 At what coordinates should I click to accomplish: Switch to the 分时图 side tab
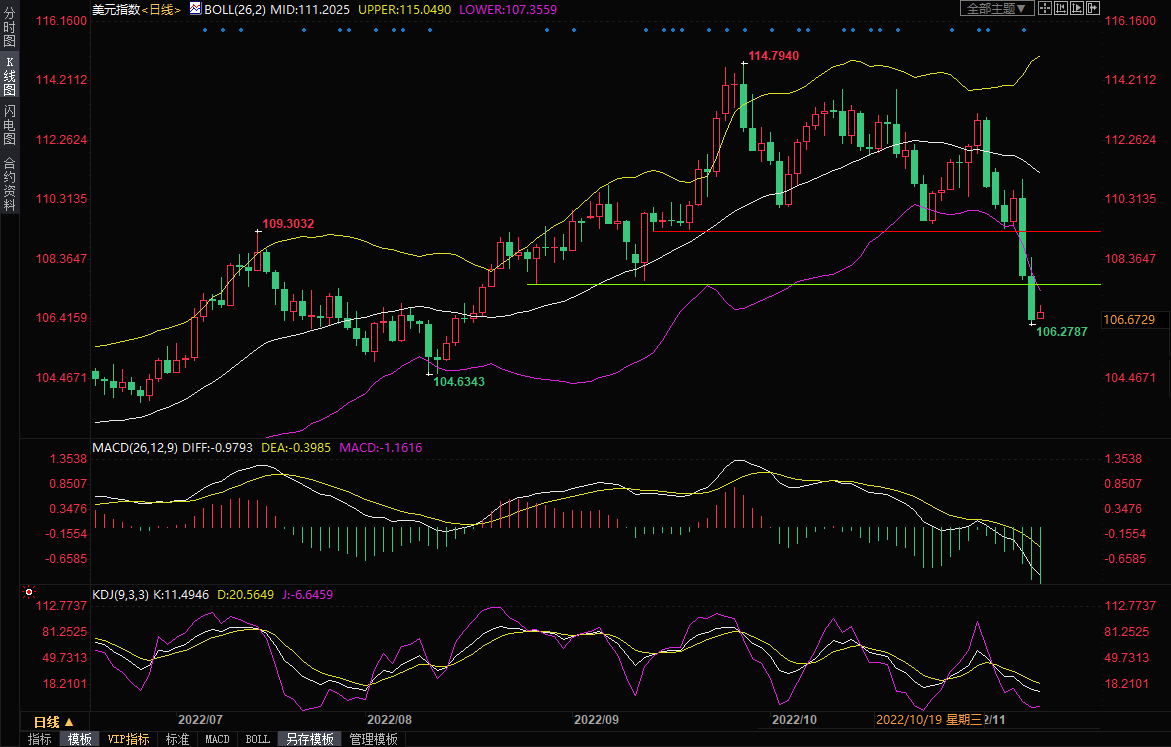(9, 28)
